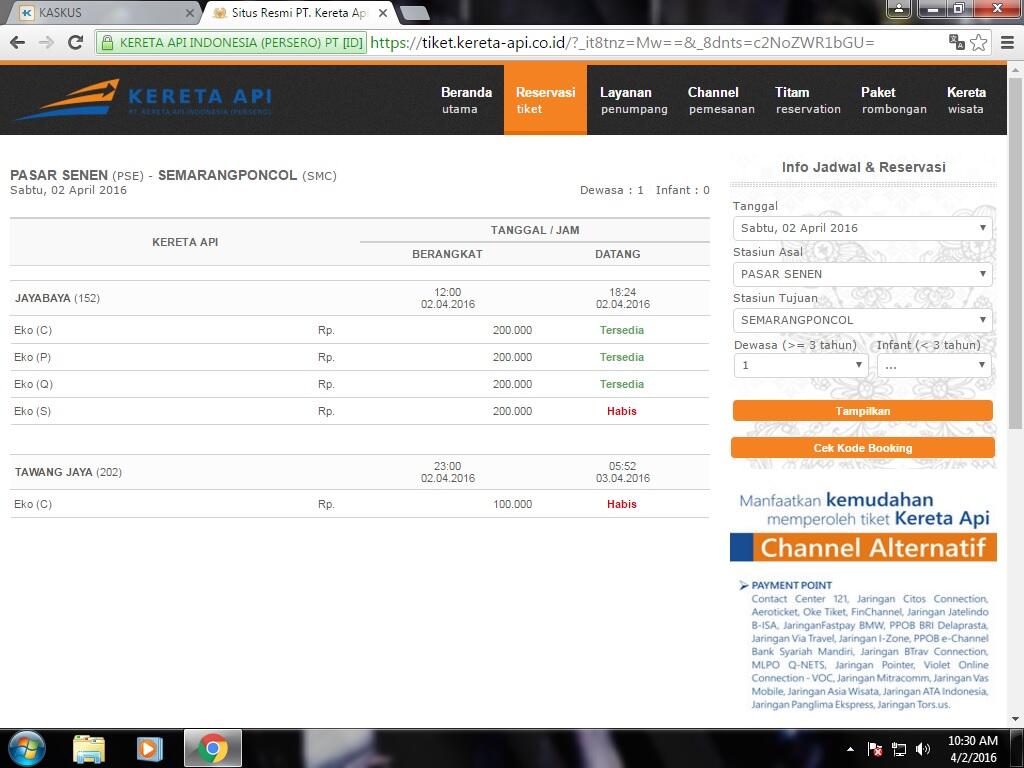Open the Windows Start button
The width and height of the screenshot is (1024, 768).
click(26, 748)
